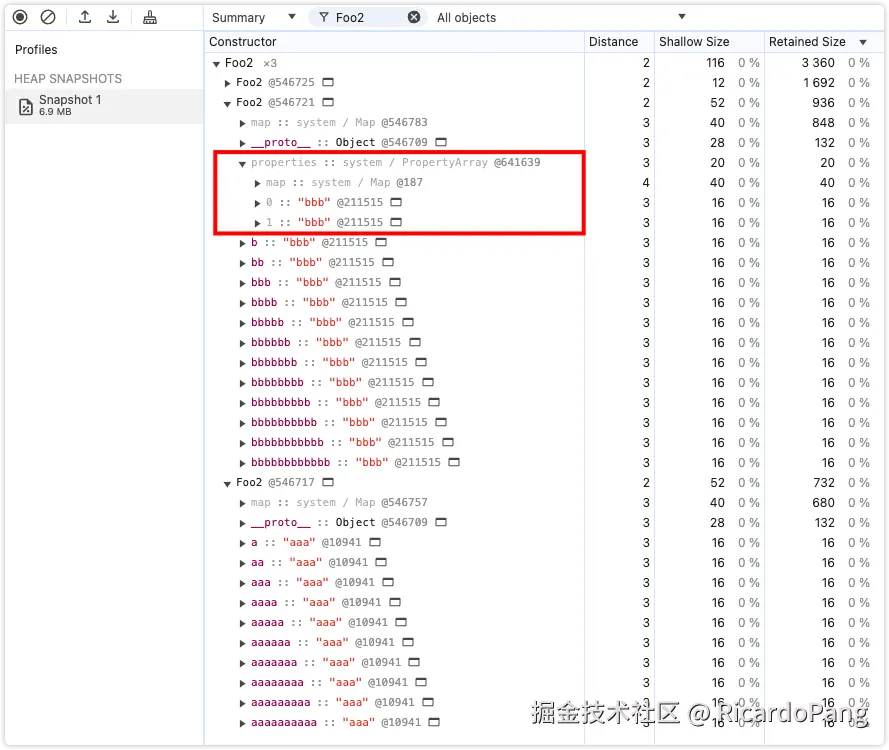The width and height of the screenshot is (889, 750).
Task: Select the bbbbbbbbbbbb :: "bbb" property row
Action: pos(544,462)
